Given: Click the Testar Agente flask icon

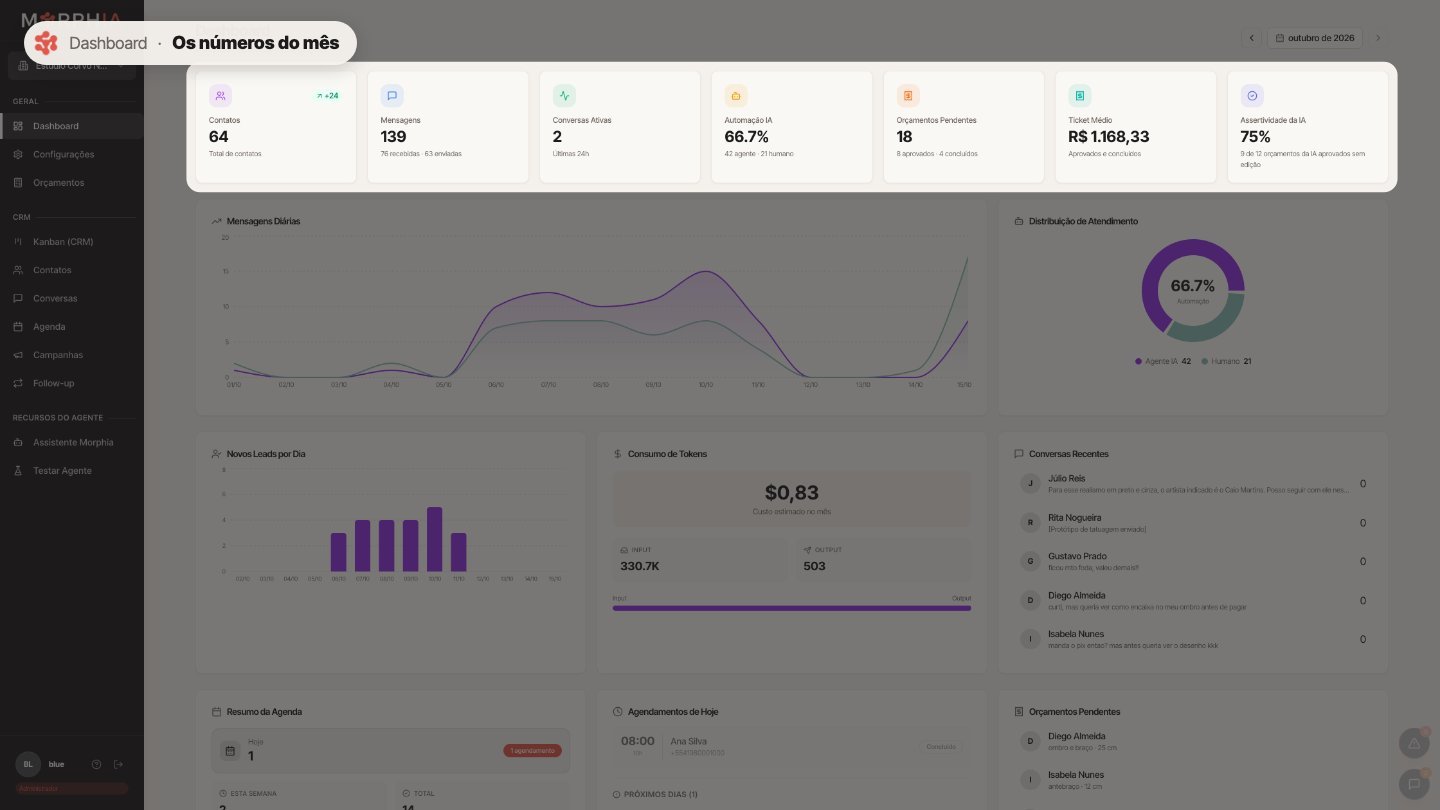Looking at the screenshot, I should pyautogui.click(x=18, y=471).
